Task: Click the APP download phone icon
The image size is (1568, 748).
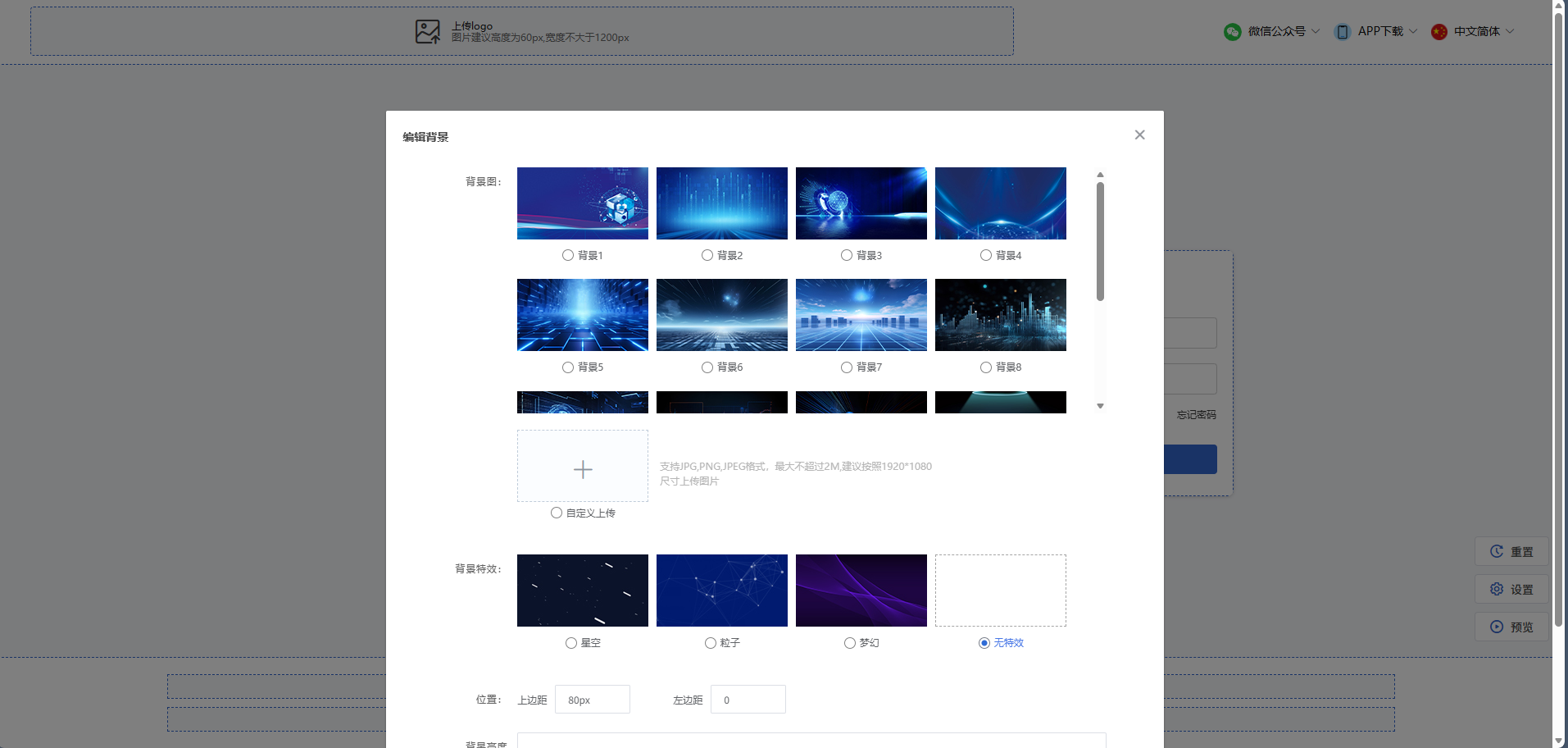Action: [1343, 32]
